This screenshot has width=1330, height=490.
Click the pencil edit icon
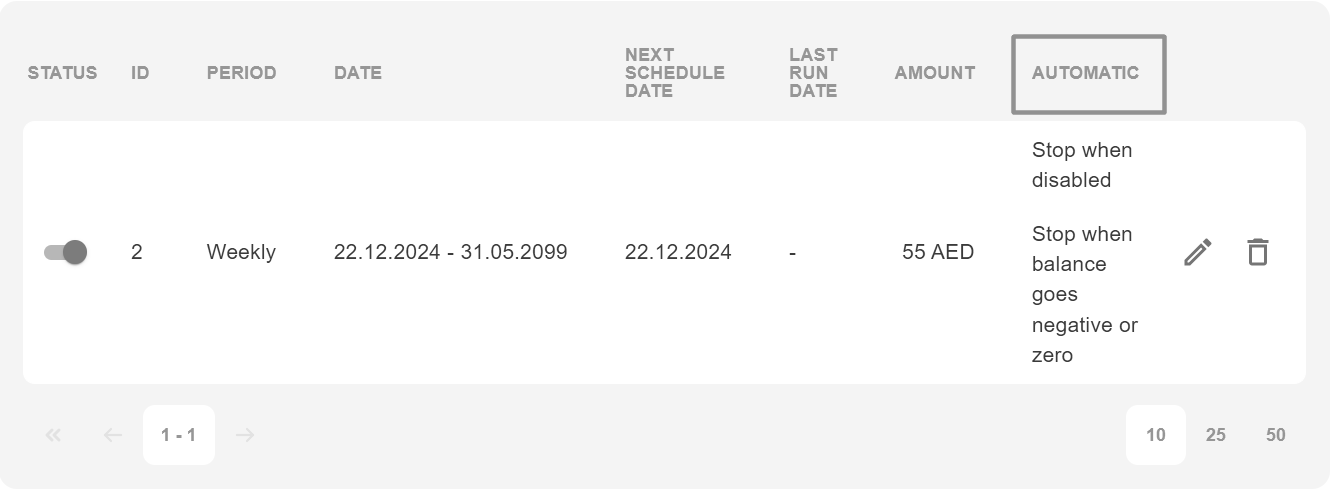click(x=1198, y=252)
